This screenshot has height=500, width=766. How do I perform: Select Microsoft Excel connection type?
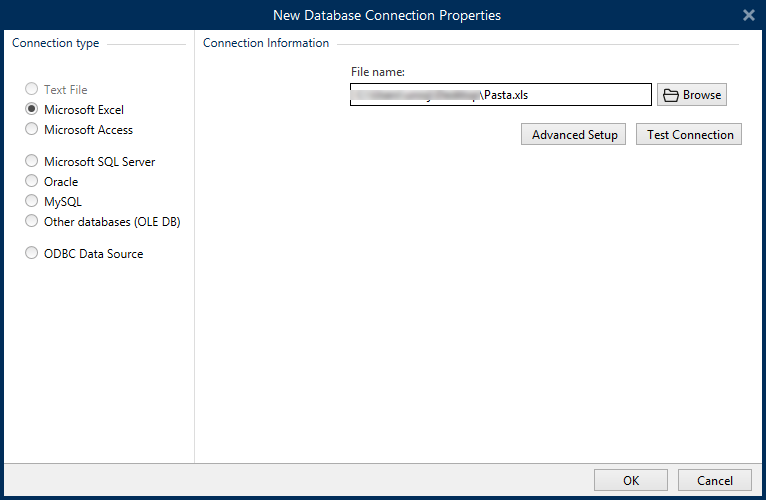tap(32, 110)
